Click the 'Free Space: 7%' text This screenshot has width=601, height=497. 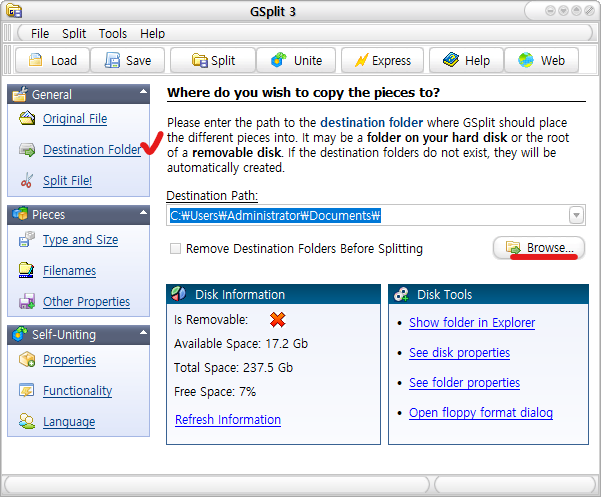[215, 392]
